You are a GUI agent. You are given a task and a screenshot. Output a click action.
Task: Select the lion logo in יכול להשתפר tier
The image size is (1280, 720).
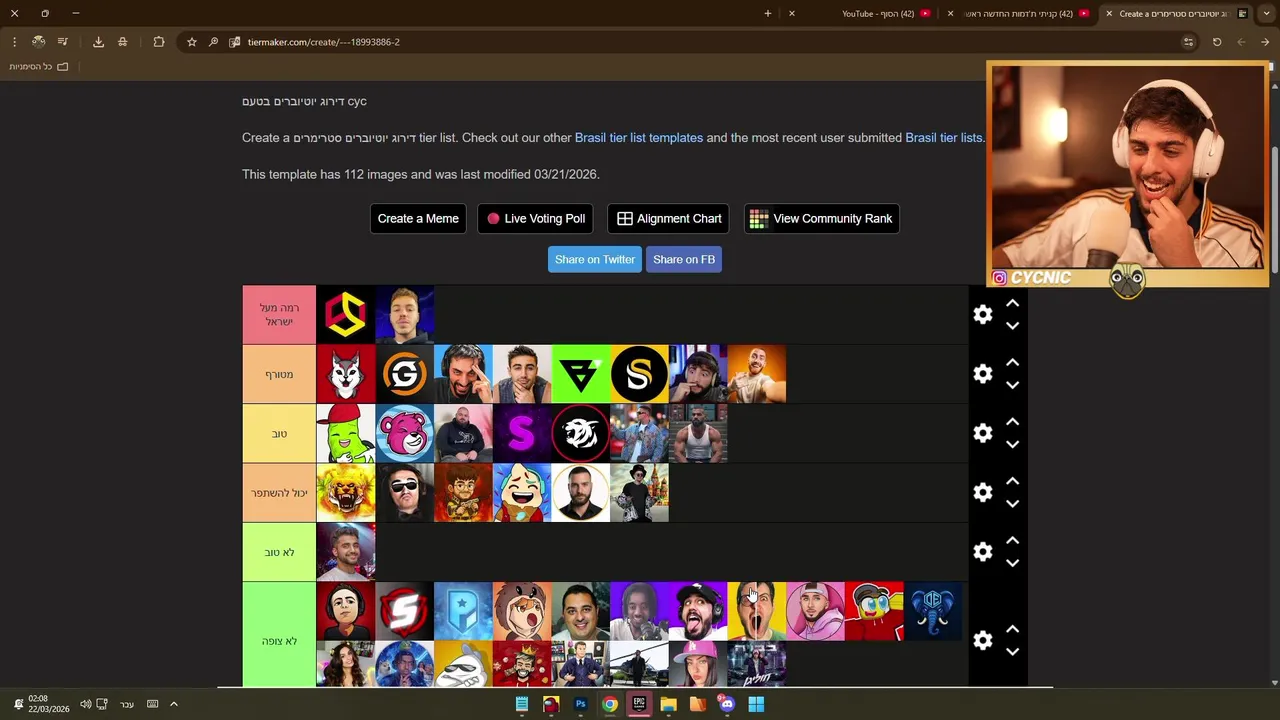345,492
